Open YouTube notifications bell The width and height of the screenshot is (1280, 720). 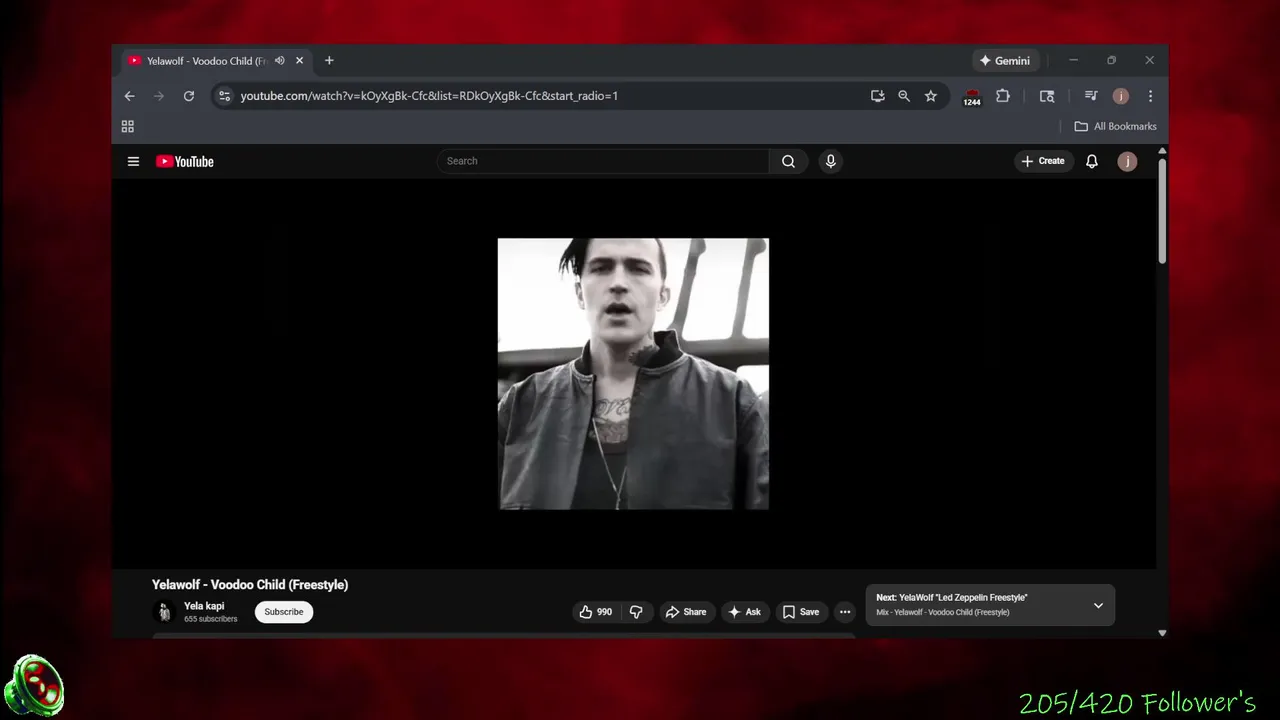(x=1092, y=161)
